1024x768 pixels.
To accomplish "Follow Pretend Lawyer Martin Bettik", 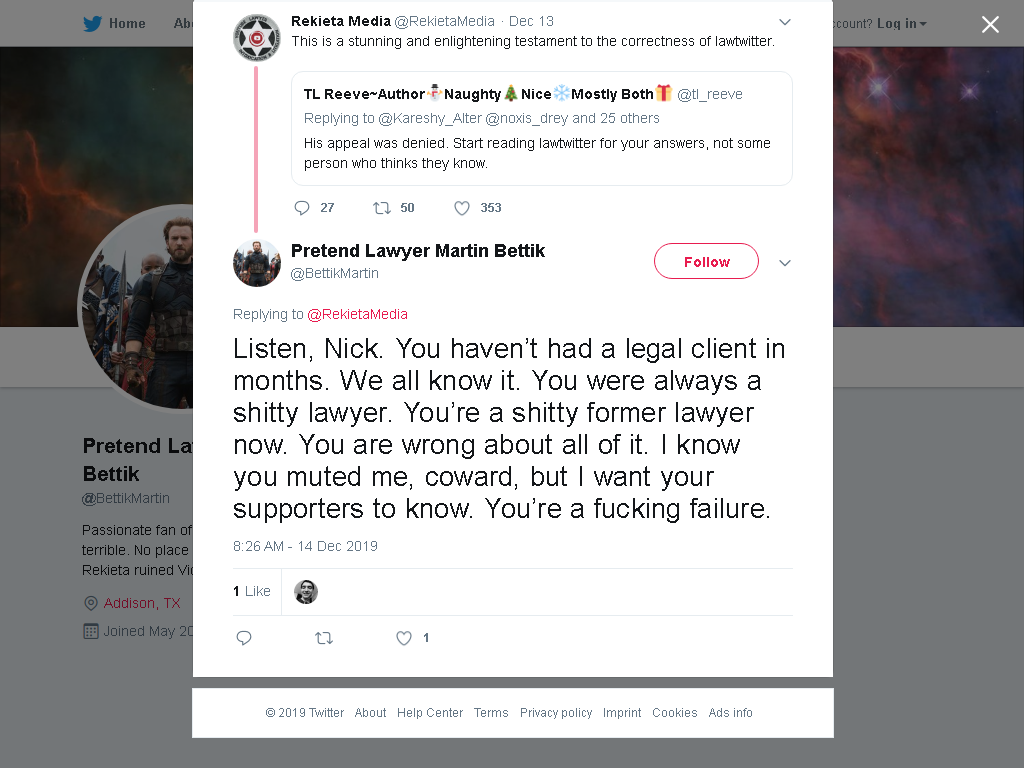I will [x=707, y=261].
